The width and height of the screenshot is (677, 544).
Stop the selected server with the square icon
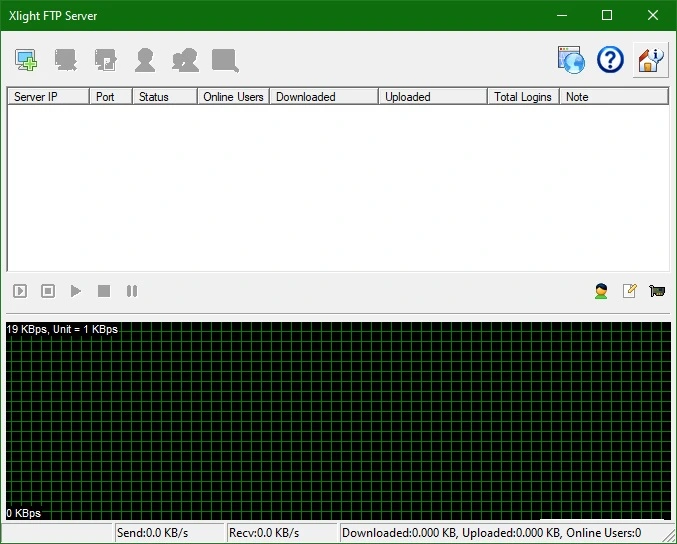(104, 291)
